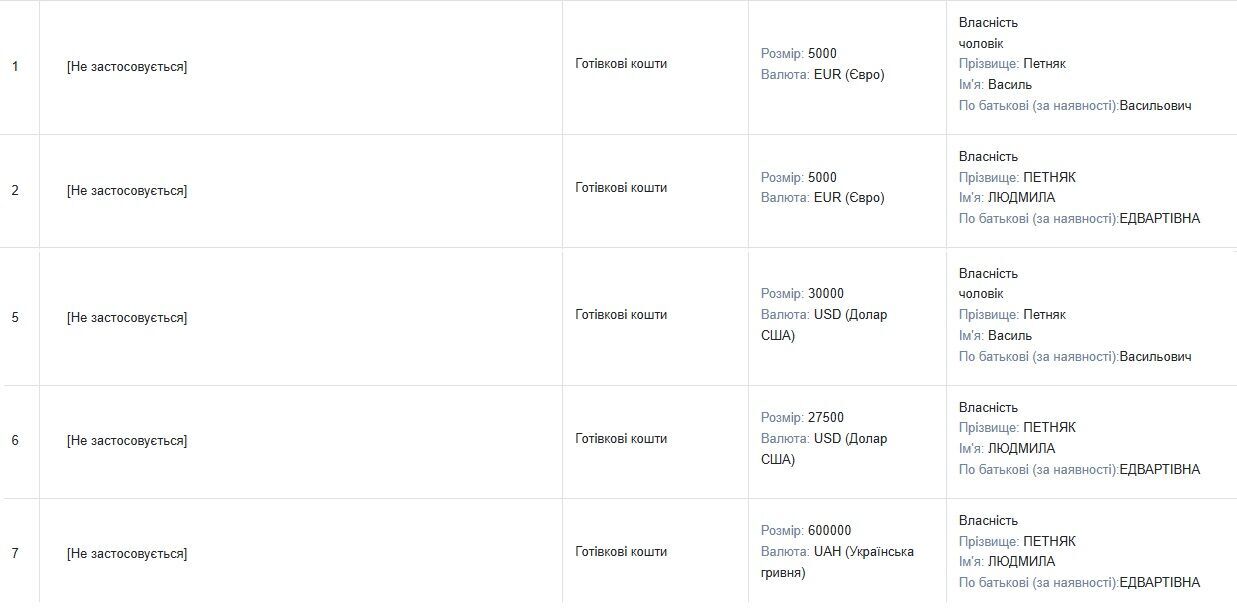This screenshot has width=1237, height=608.
Task: Select '[Не застосовується]' text in row 5
Action: tap(127, 318)
